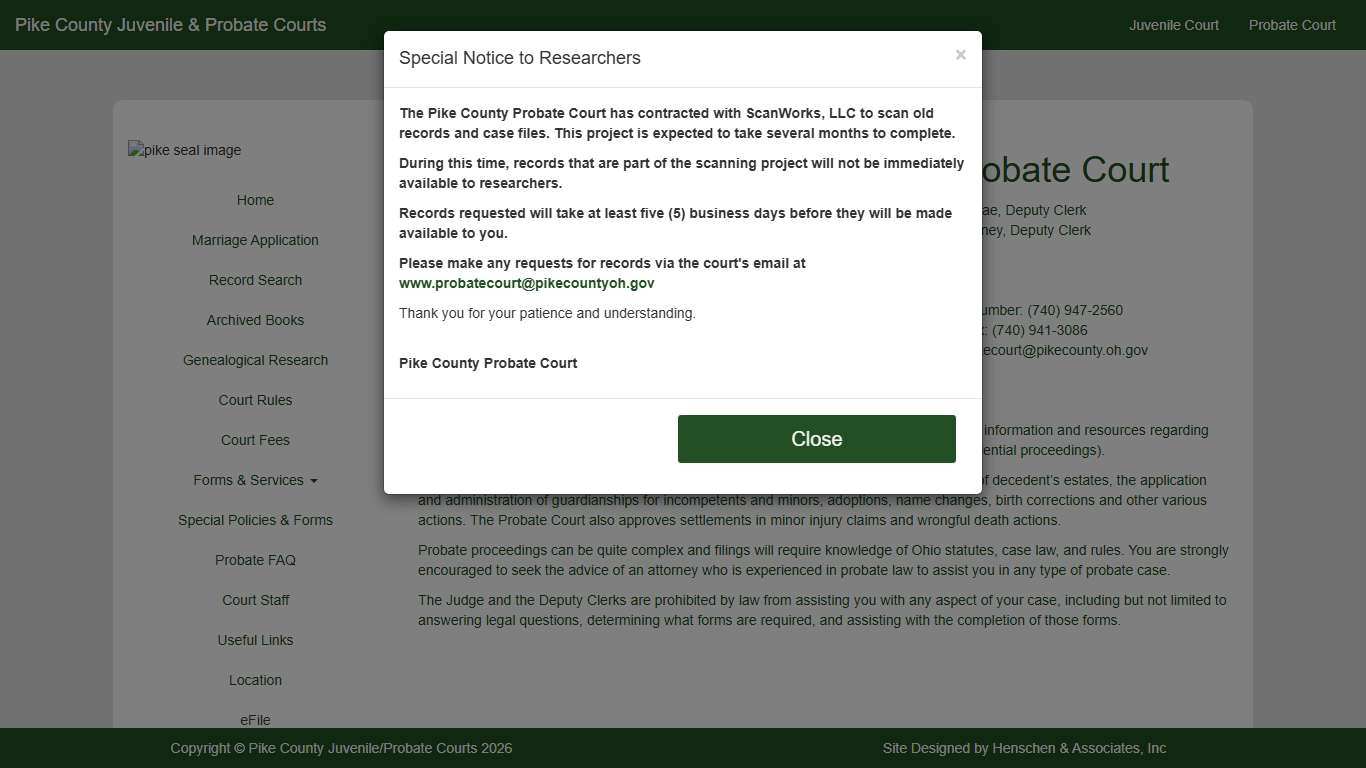Image resolution: width=1366 pixels, height=768 pixels.
Task: Switch to Probate Court in header
Action: pos(1291,25)
